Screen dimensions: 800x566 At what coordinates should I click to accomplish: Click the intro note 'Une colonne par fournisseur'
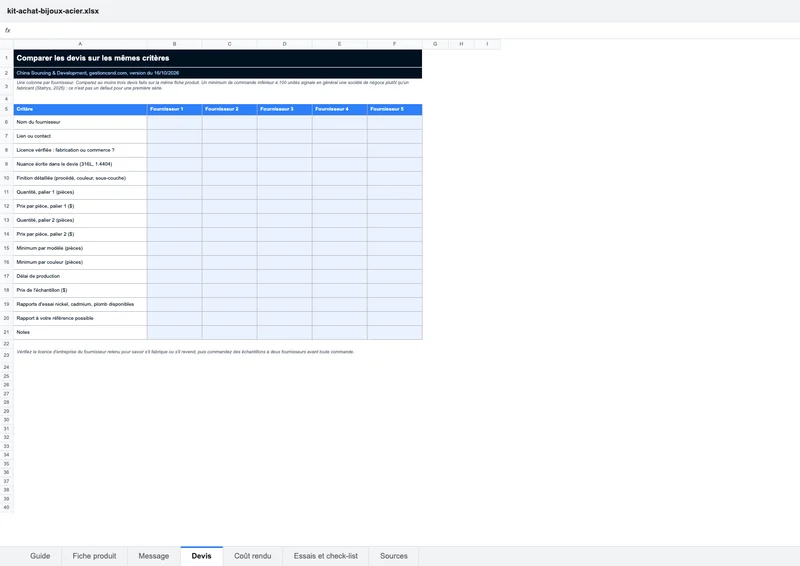point(213,85)
